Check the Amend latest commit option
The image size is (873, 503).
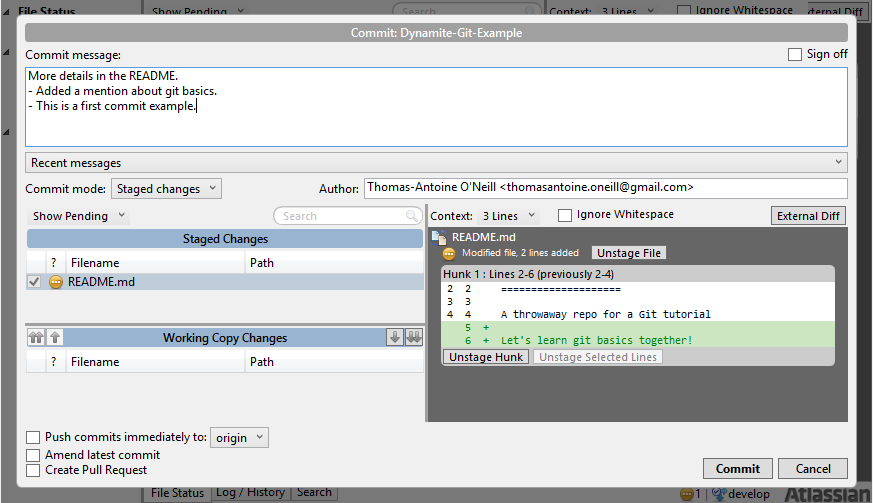[x=33, y=455]
